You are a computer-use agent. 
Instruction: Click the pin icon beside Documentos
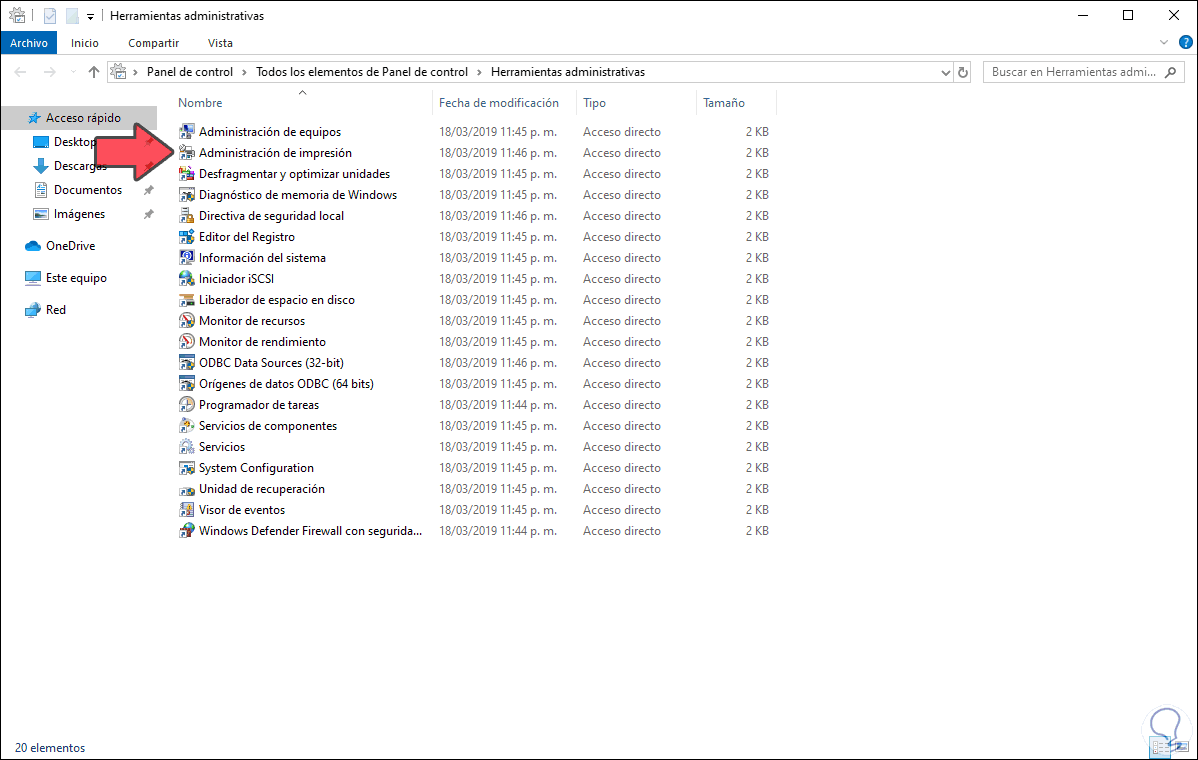148,190
